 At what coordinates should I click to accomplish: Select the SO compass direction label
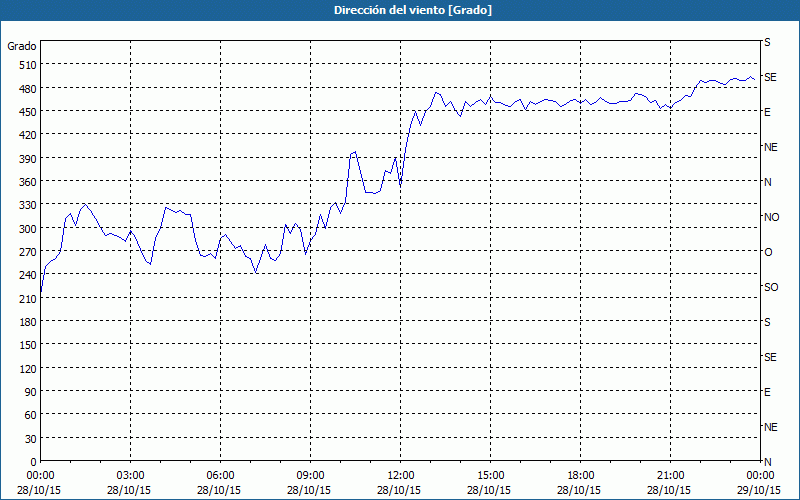[x=771, y=287]
